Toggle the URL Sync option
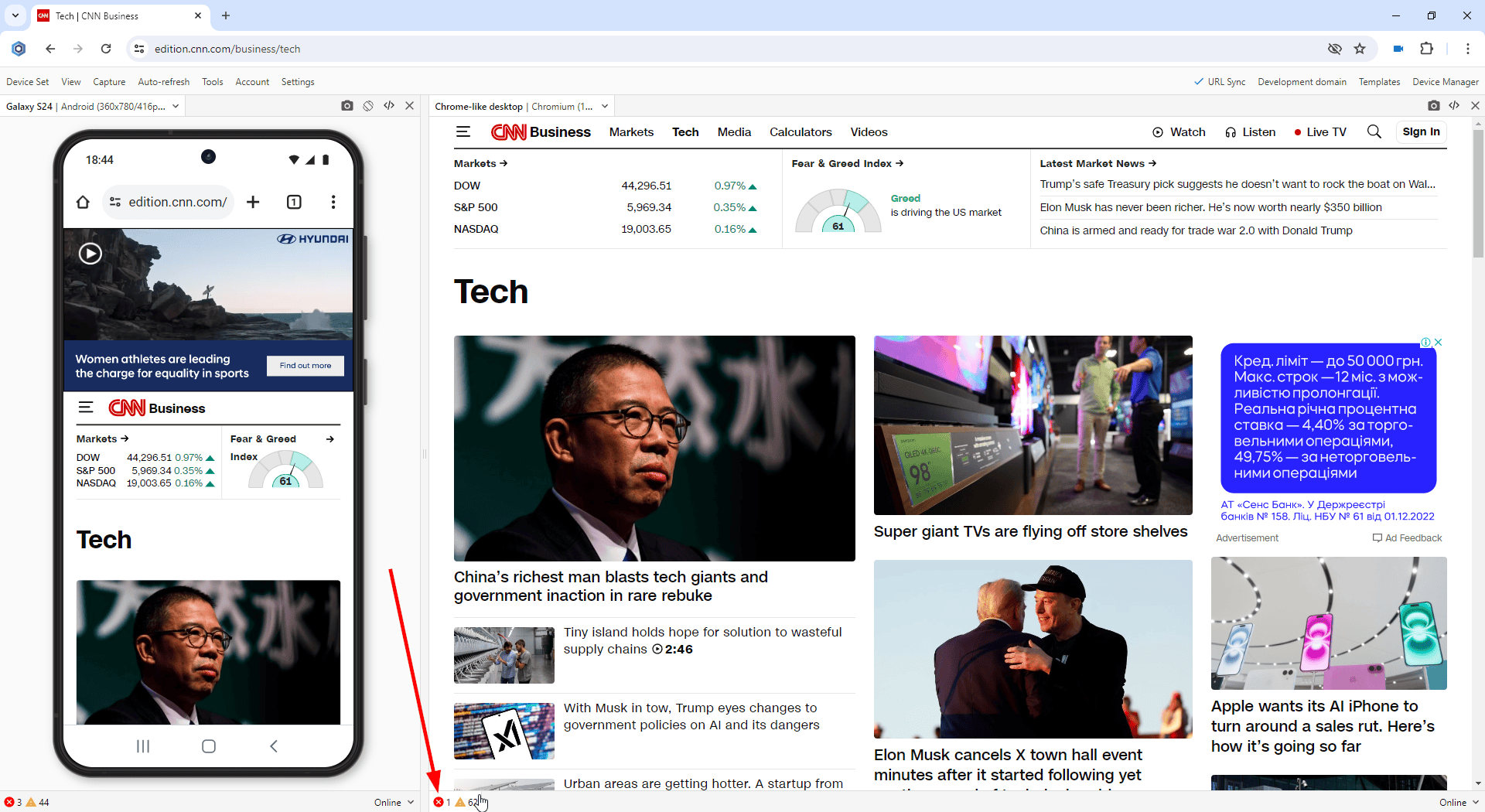 (x=1219, y=82)
